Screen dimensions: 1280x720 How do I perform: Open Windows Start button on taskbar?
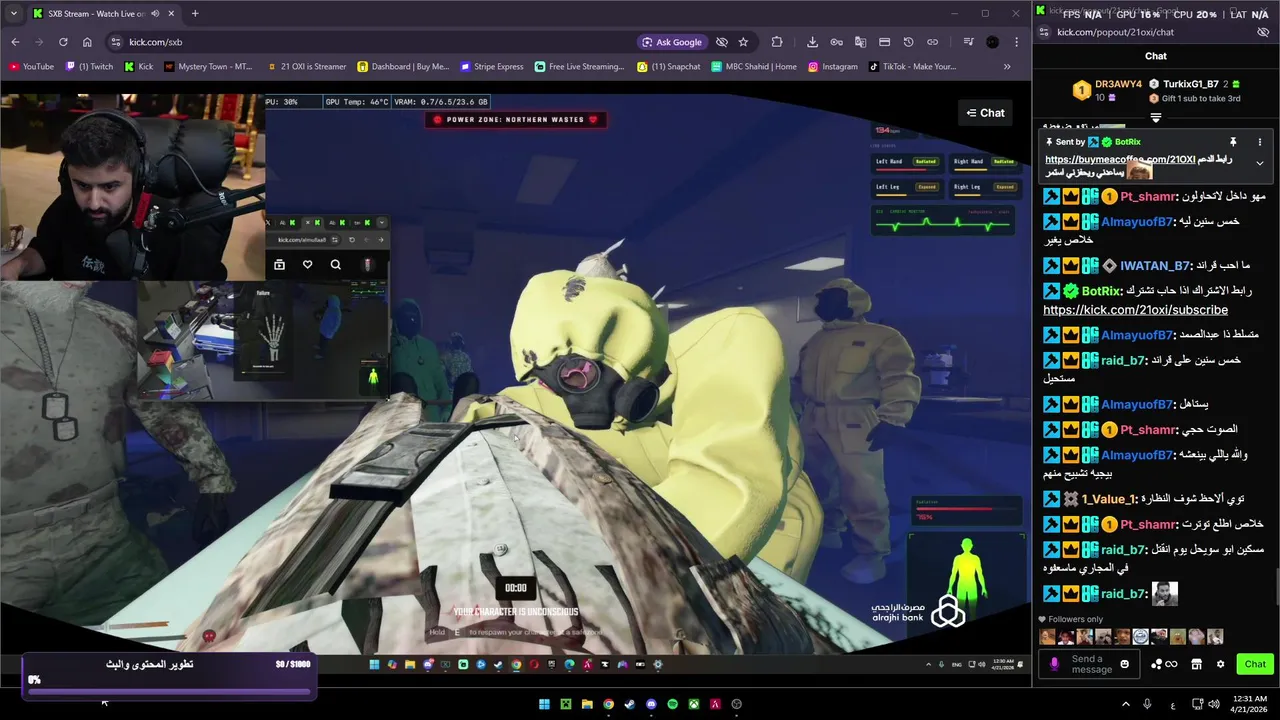pos(544,704)
